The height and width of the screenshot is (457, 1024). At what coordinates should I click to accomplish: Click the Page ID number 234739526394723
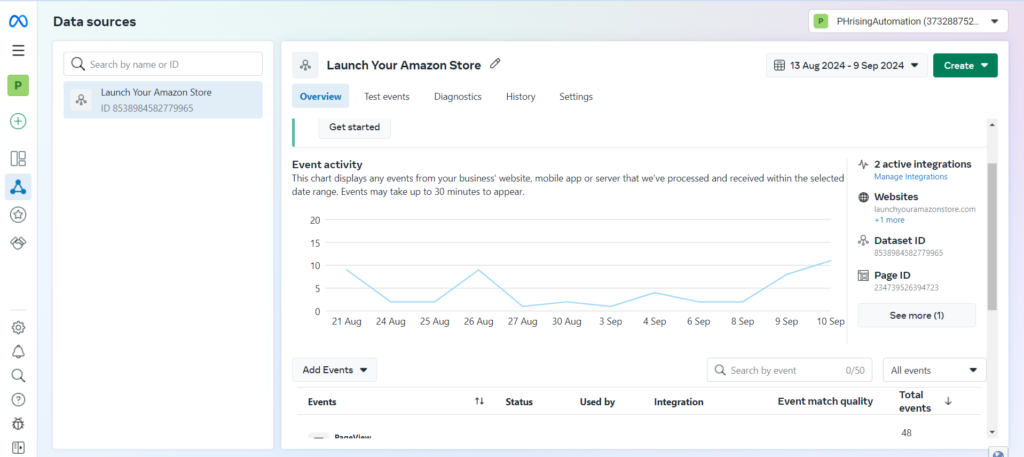tap(906, 287)
